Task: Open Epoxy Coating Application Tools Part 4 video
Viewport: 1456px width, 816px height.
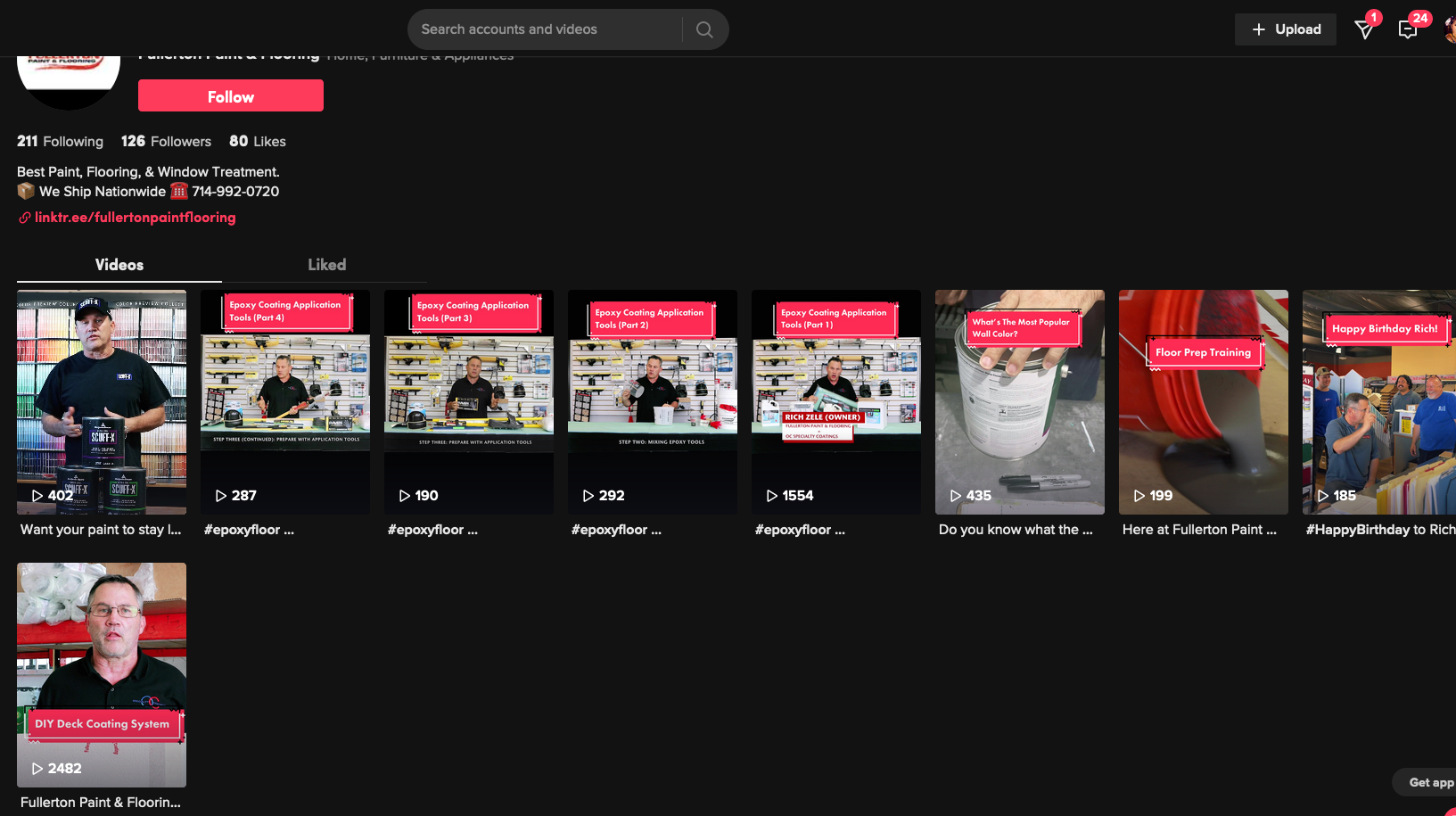Action: (x=285, y=402)
